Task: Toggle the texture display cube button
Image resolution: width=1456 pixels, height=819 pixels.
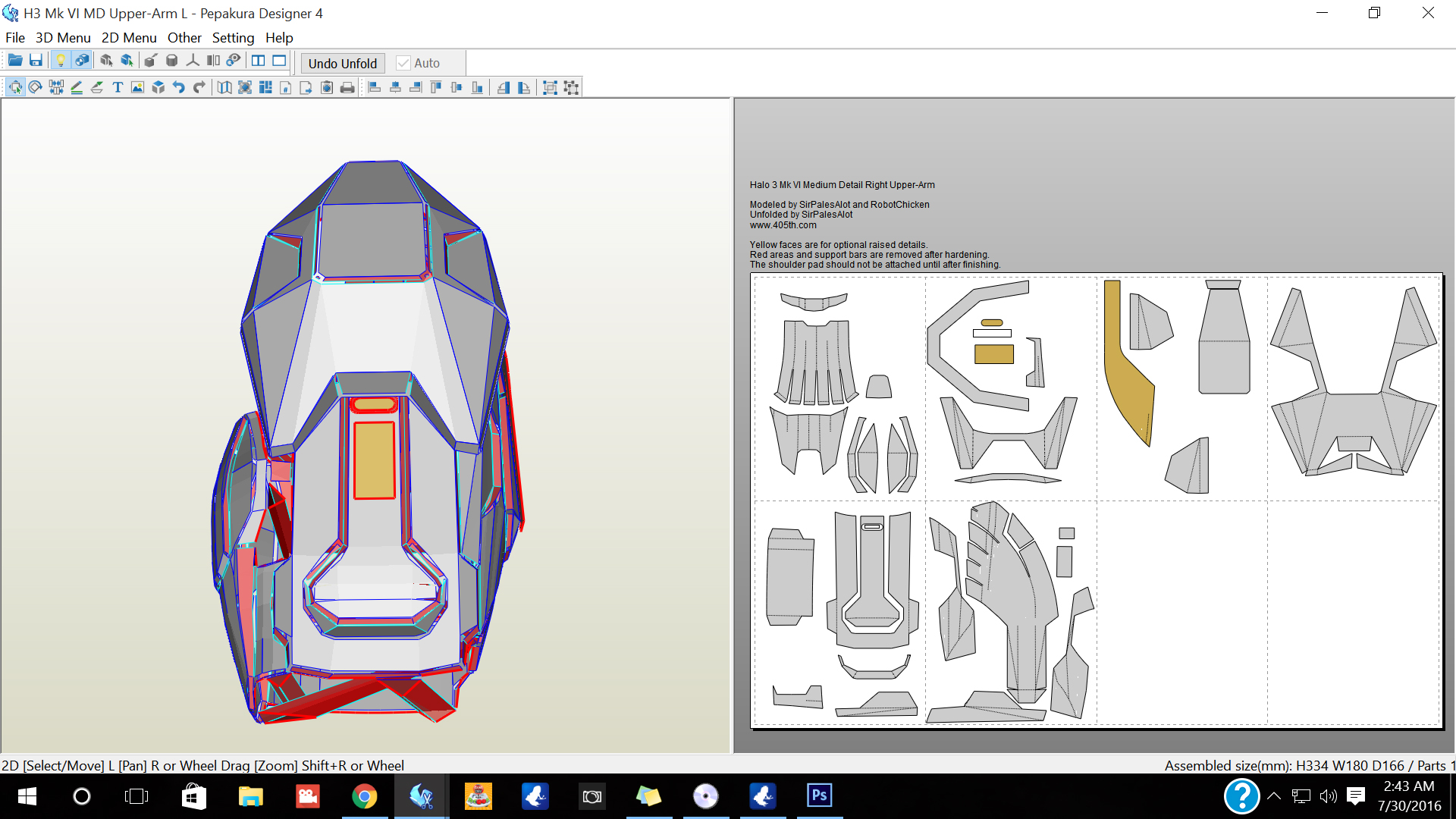Action: click(x=82, y=61)
